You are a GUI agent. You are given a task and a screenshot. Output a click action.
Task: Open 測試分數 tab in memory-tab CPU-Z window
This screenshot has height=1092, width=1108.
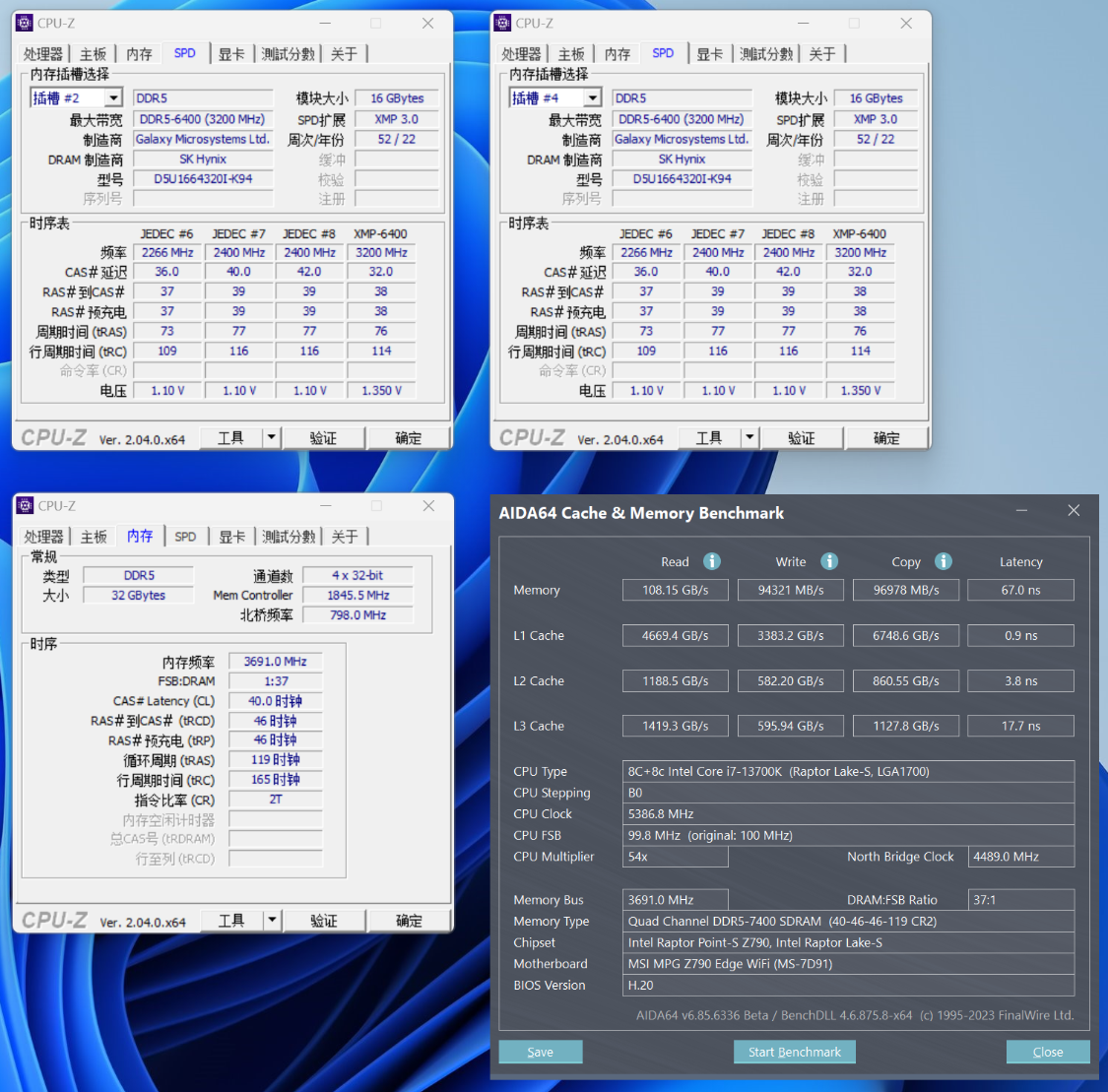289,536
